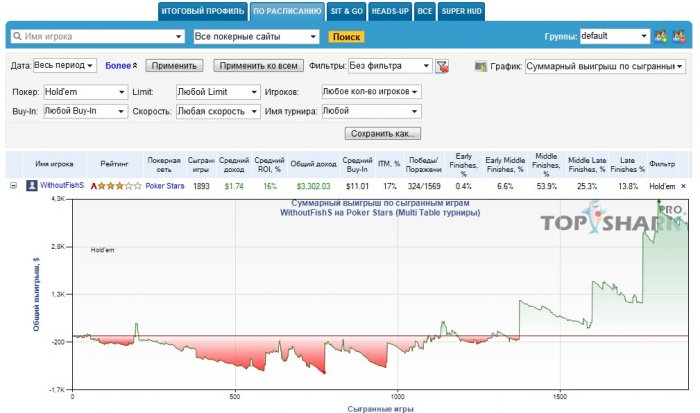Image resolution: width=700 pixels, height=413 pixels.
Task: Click the График chart icon
Action: [x=480, y=67]
